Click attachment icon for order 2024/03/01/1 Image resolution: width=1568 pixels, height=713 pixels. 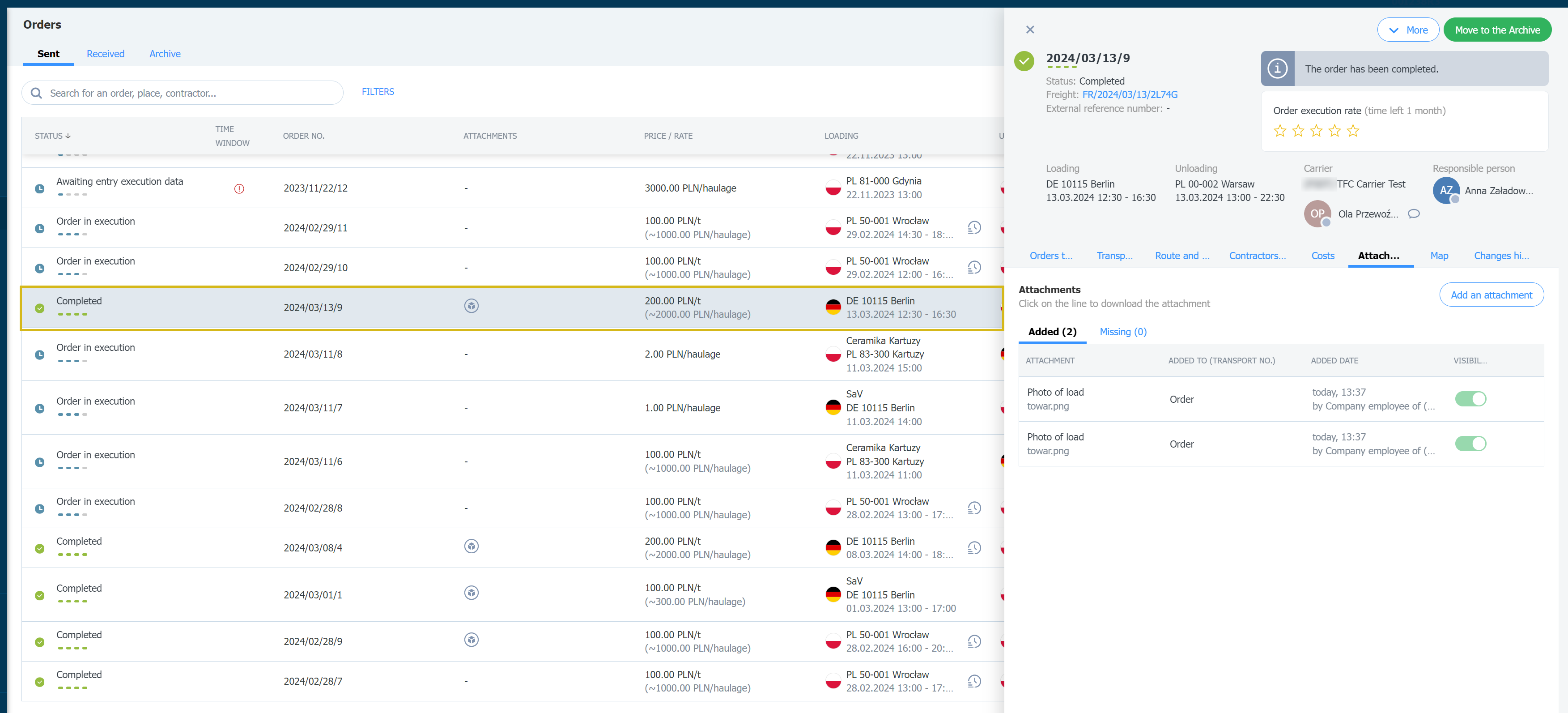click(x=471, y=593)
